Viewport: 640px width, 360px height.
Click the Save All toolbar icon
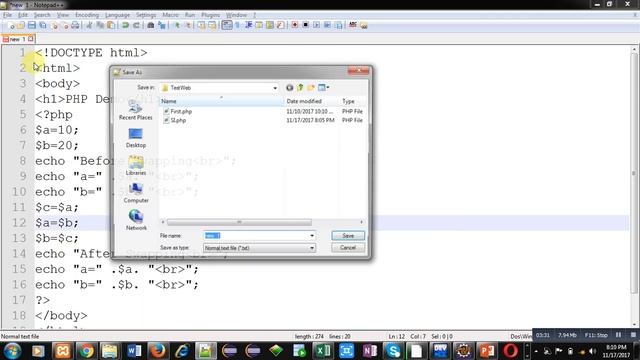point(42,25)
